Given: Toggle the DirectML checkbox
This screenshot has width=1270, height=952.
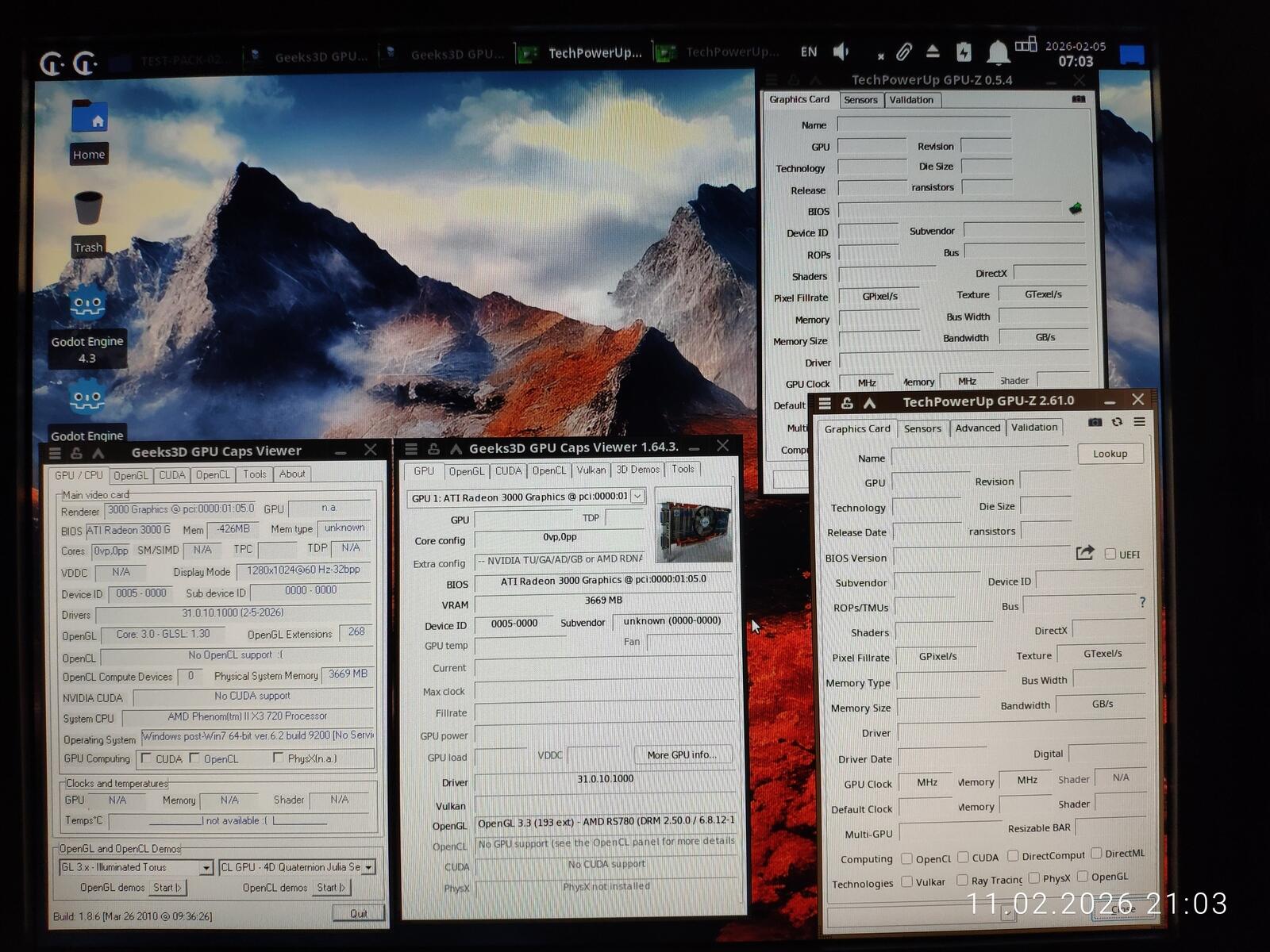Looking at the screenshot, I should point(1096,853).
